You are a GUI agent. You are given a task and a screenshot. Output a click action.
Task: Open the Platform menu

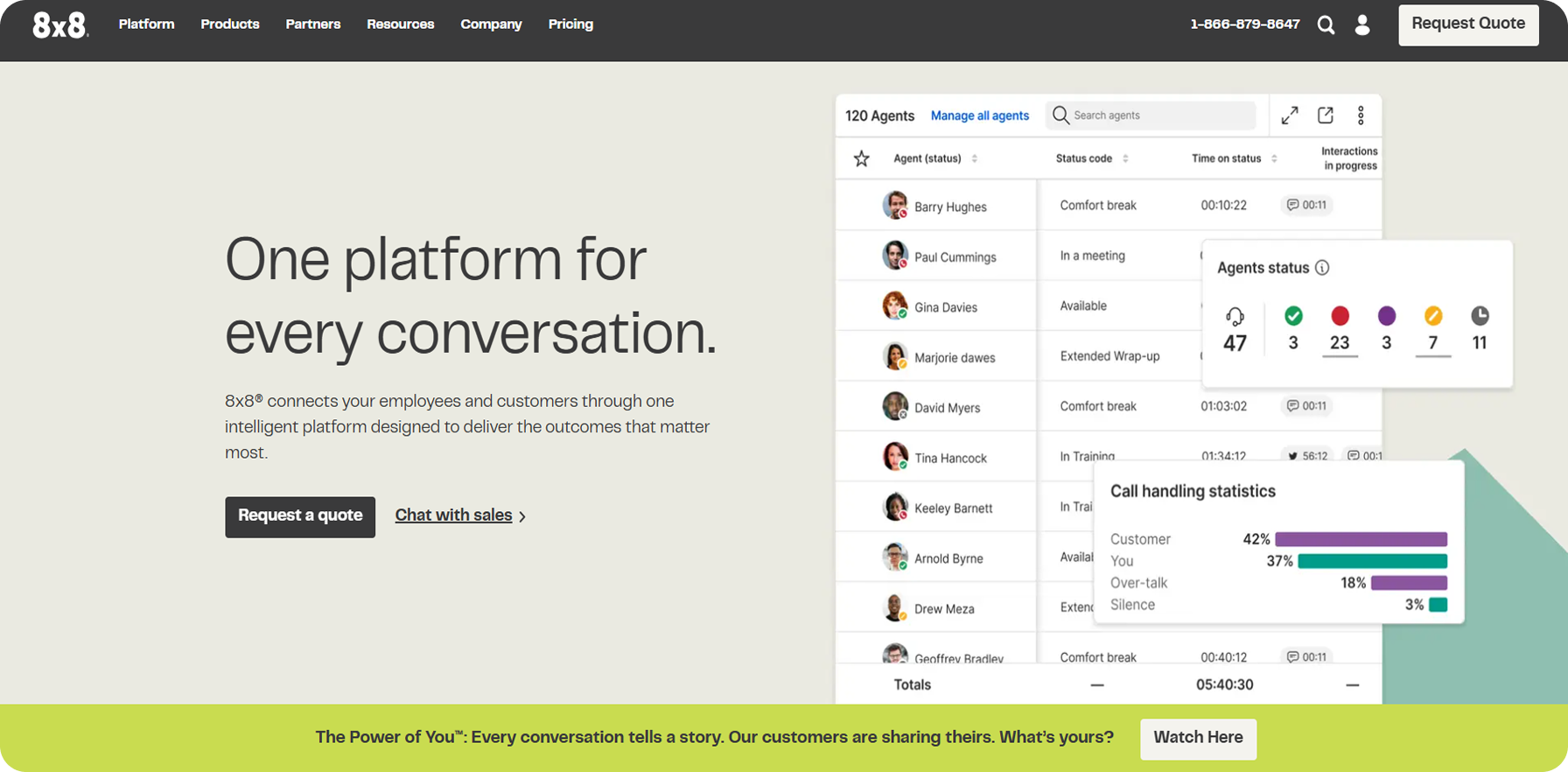pyautogui.click(x=146, y=25)
